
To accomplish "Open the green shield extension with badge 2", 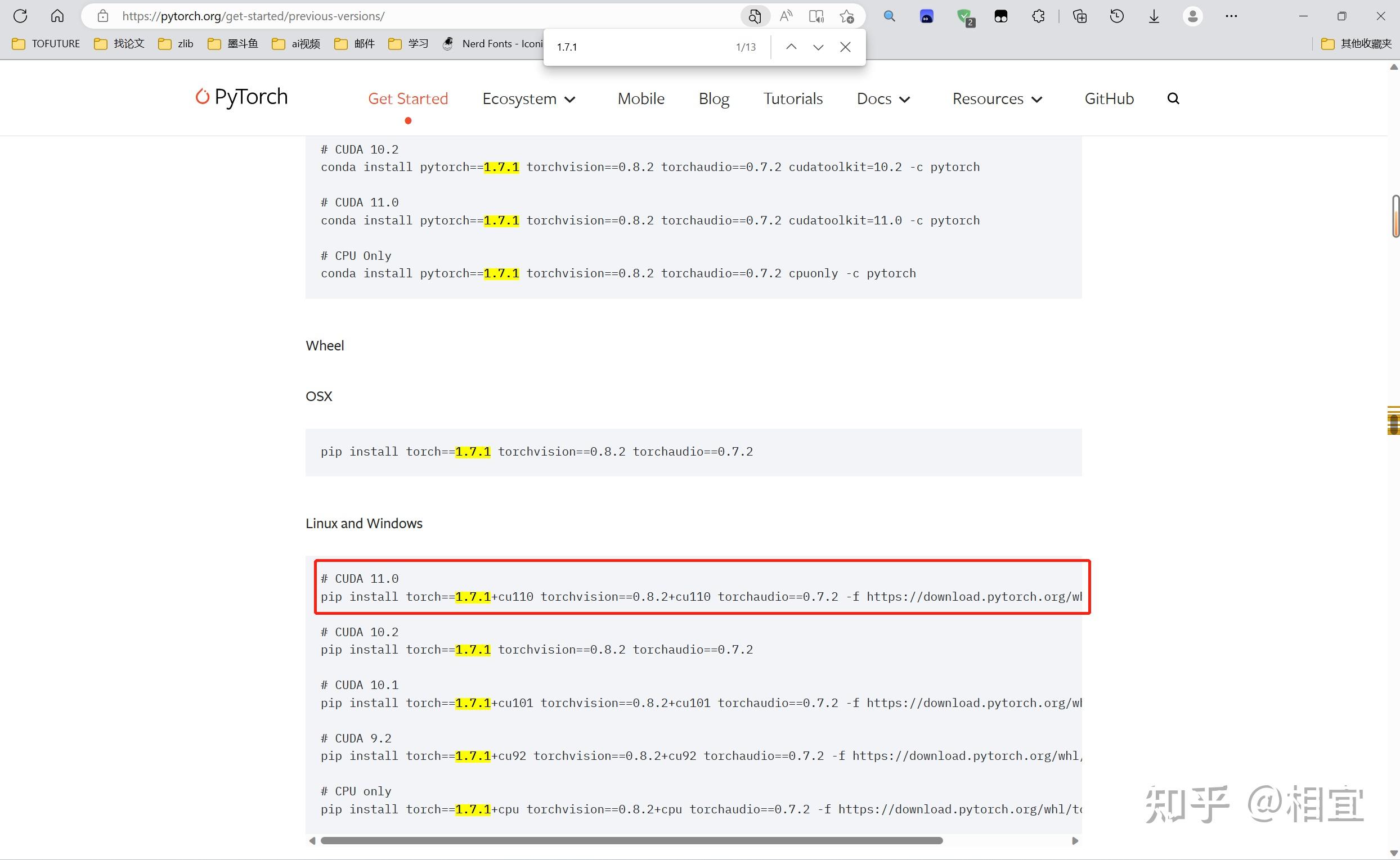I will tap(966, 17).
